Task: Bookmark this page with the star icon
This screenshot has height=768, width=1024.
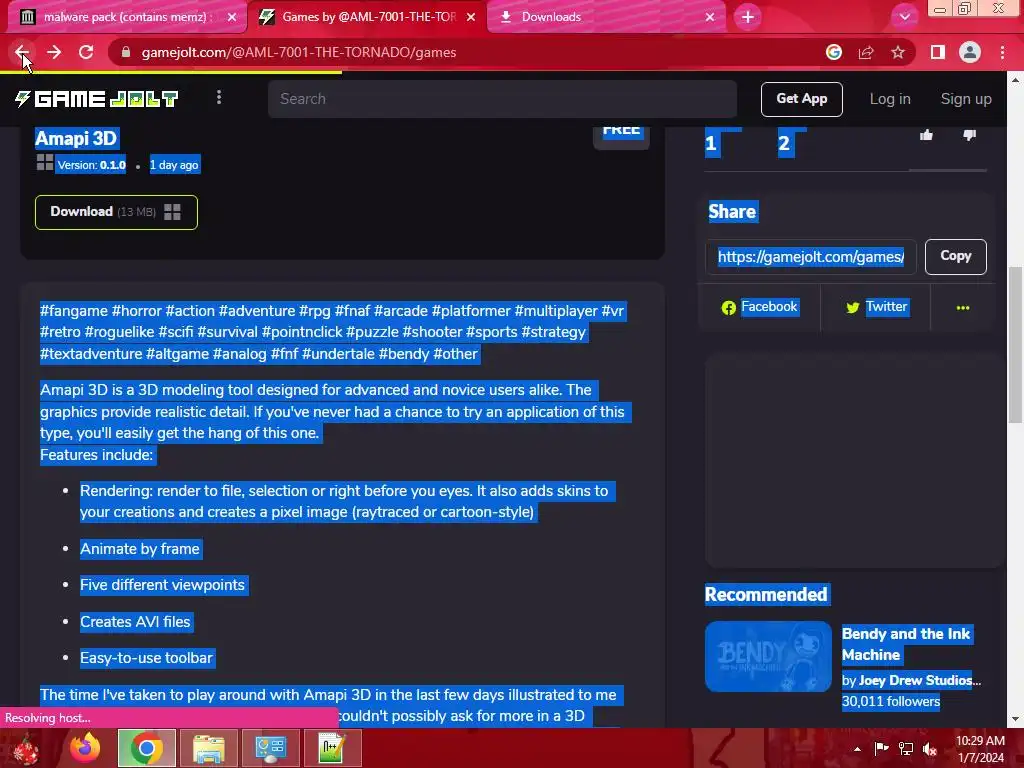Action: tap(898, 52)
